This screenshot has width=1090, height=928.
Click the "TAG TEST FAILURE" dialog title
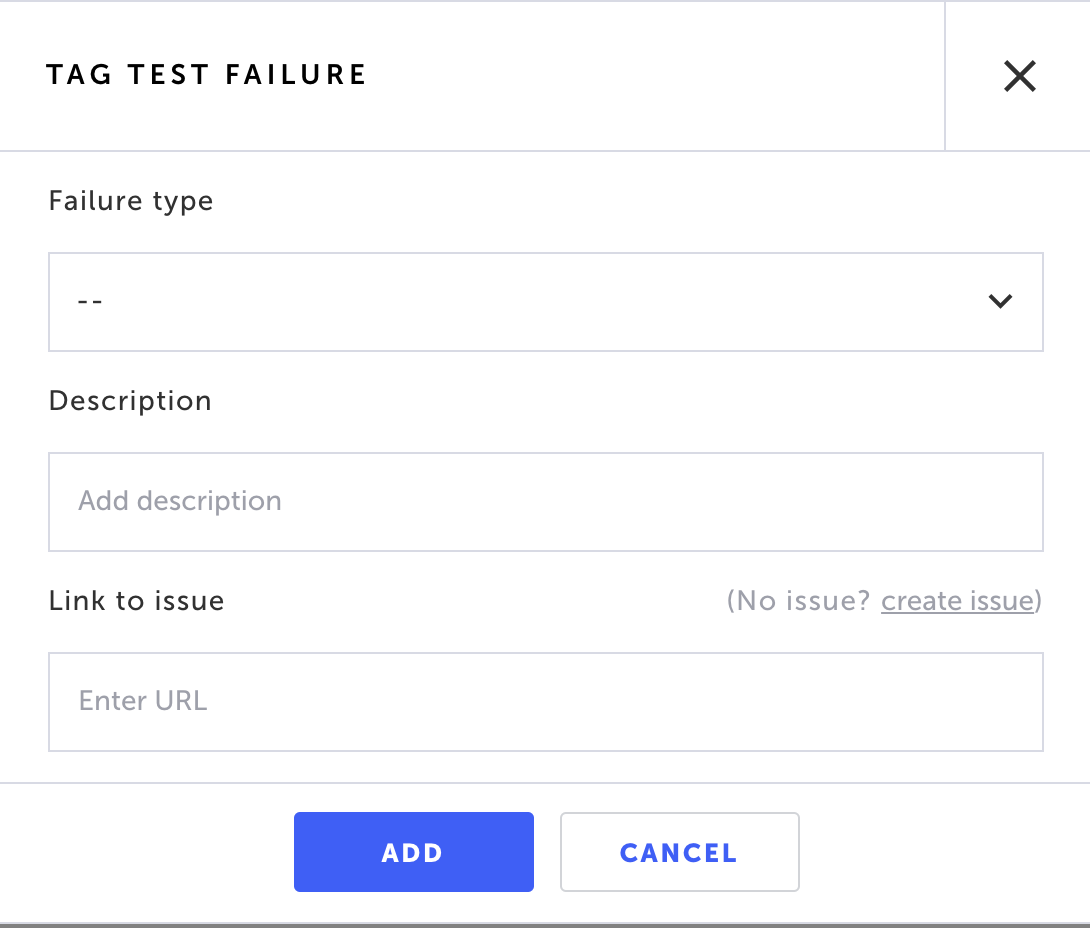coord(206,75)
